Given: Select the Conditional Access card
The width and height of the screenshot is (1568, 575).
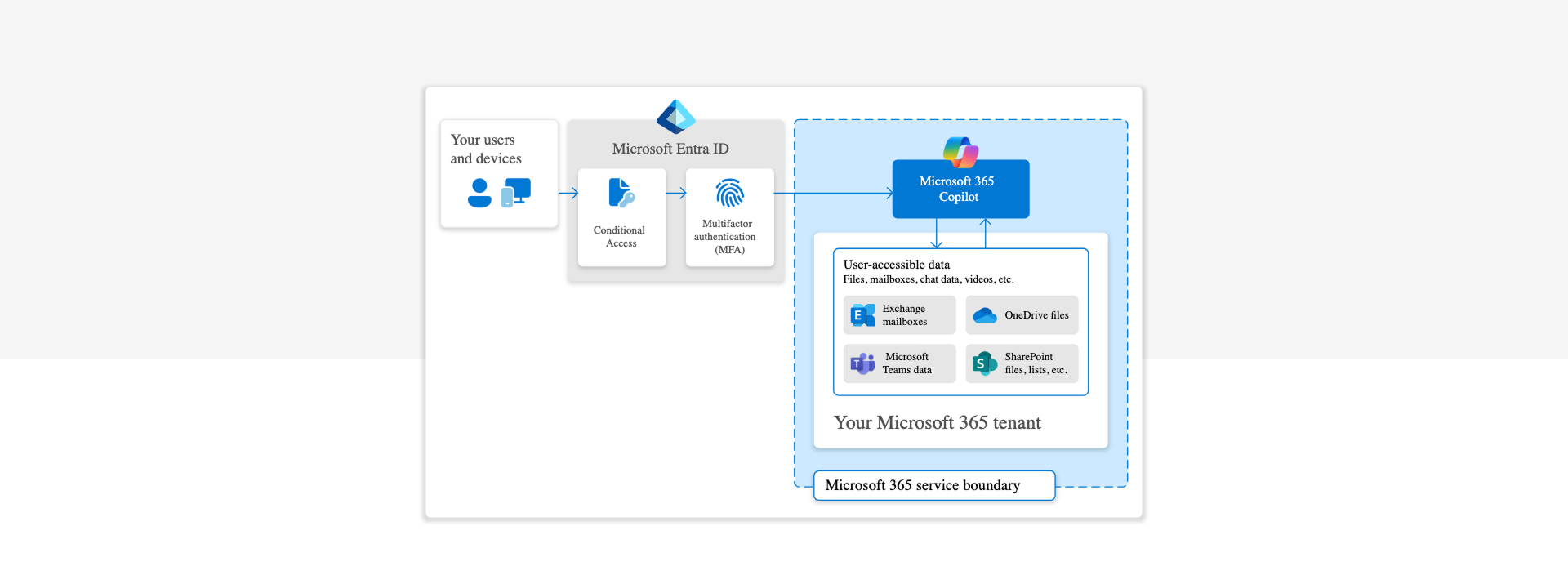Looking at the screenshot, I should (x=622, y=217).
